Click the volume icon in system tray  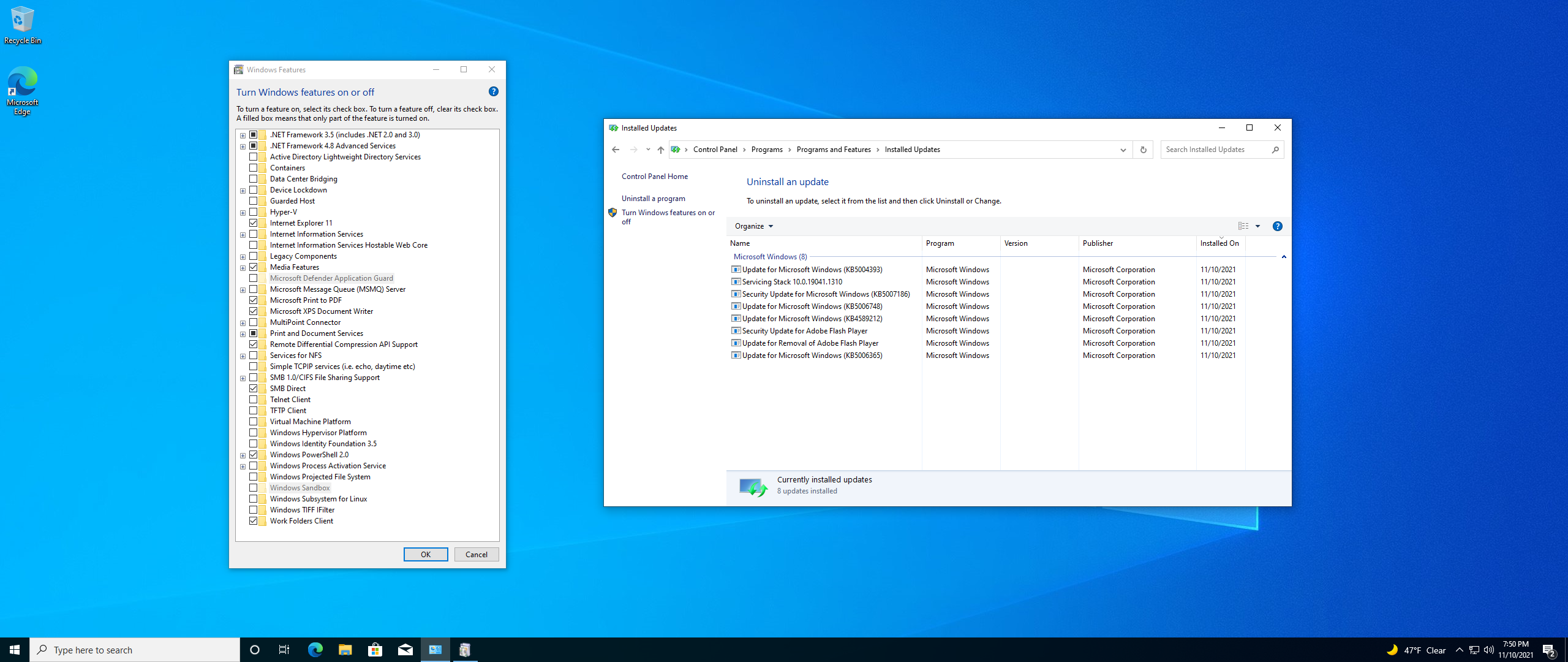click(x=1489, y=650)
